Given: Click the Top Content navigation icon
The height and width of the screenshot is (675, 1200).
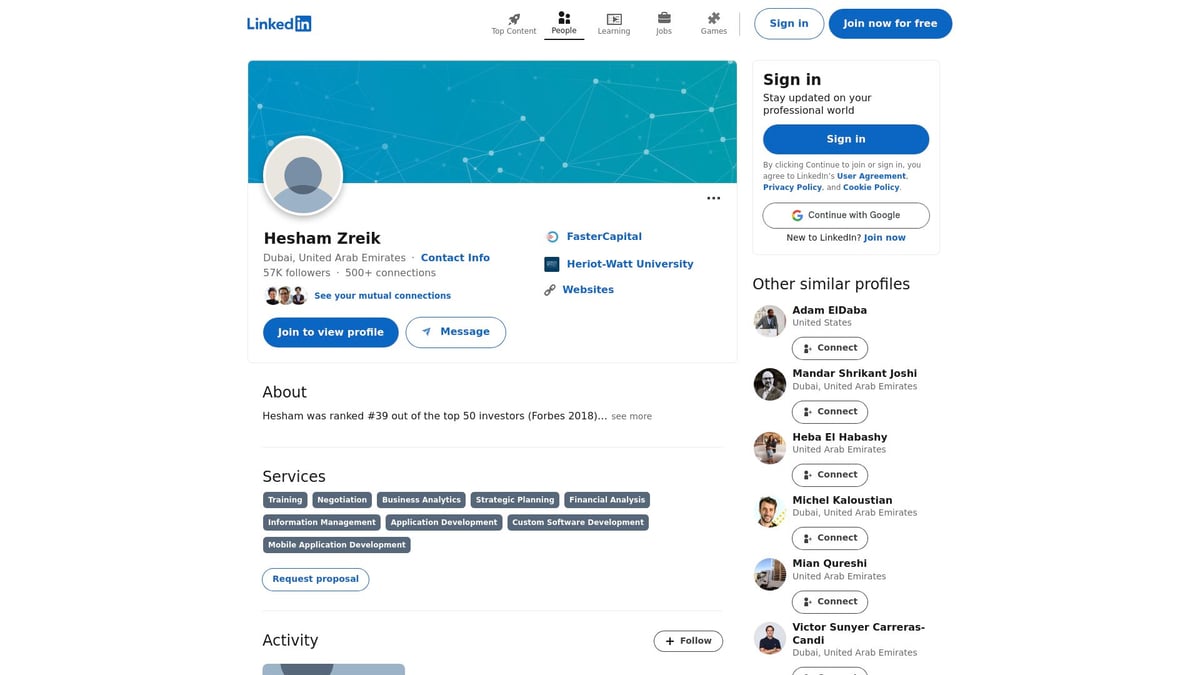Looking at the screenshot, I should pyautogui.click(x=513, y=18).
